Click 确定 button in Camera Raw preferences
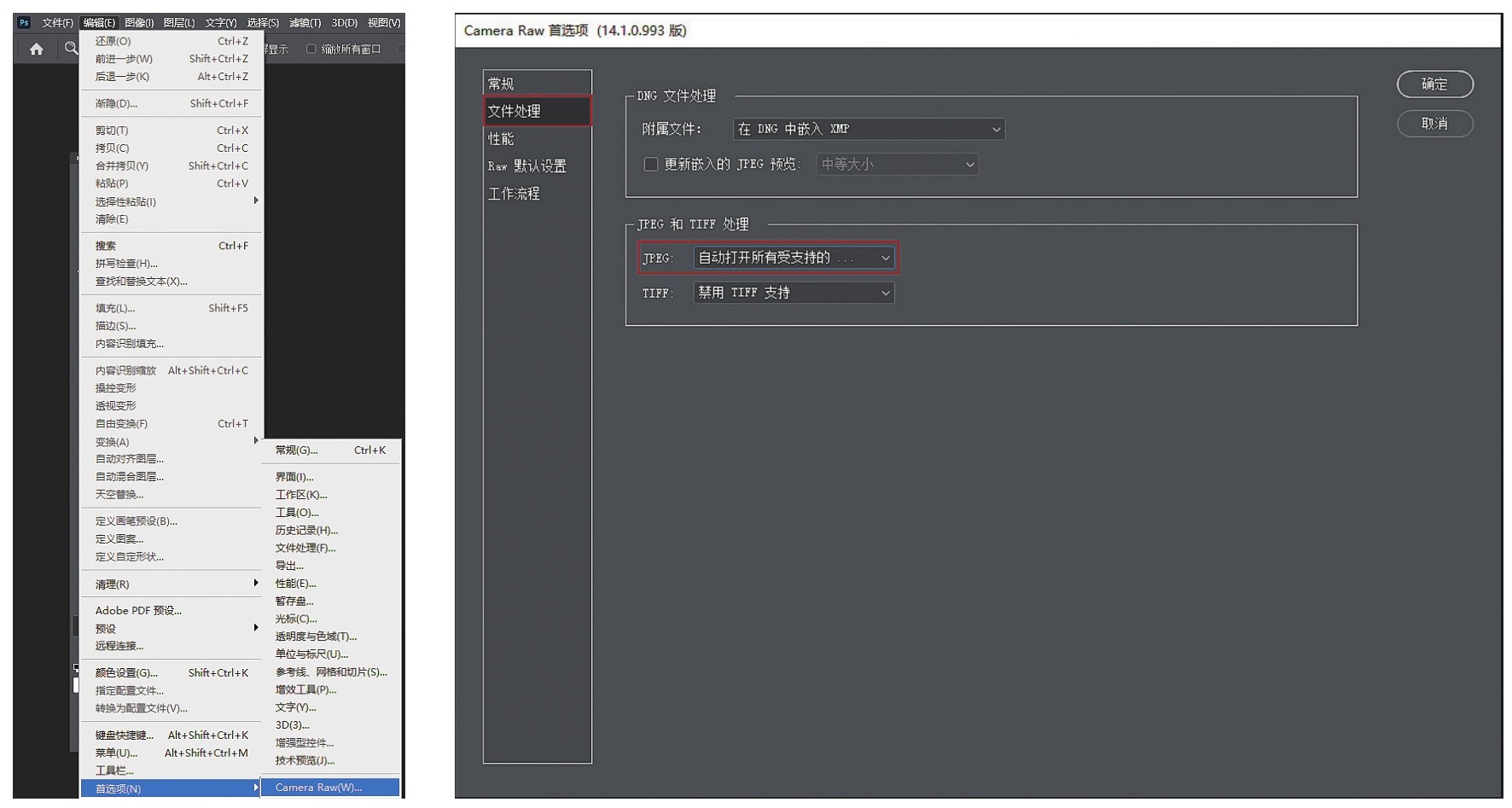 tap(1435, 84)
